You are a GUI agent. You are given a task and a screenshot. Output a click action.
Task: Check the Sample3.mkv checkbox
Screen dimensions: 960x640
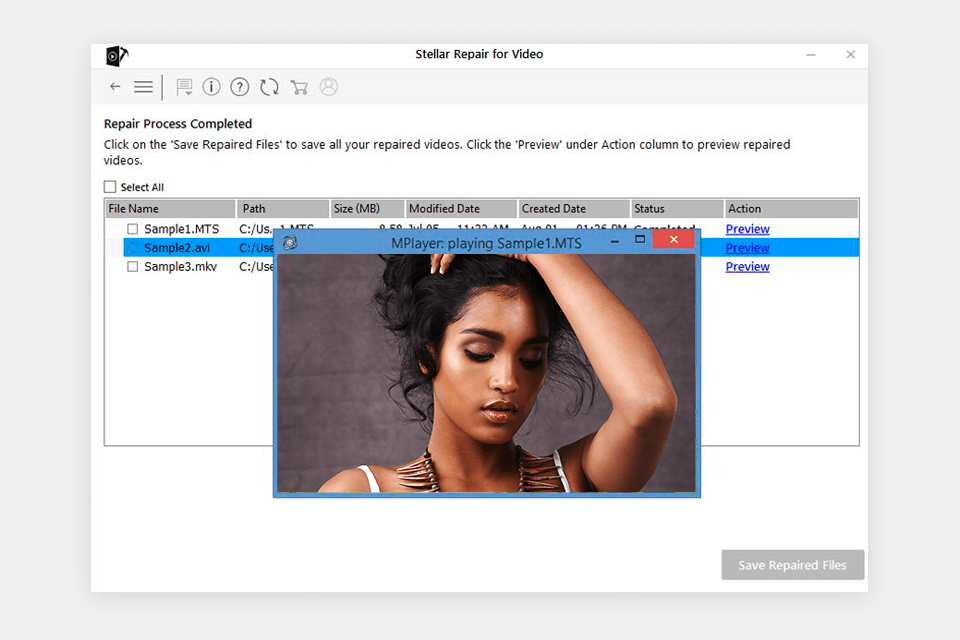coord(131,267)
